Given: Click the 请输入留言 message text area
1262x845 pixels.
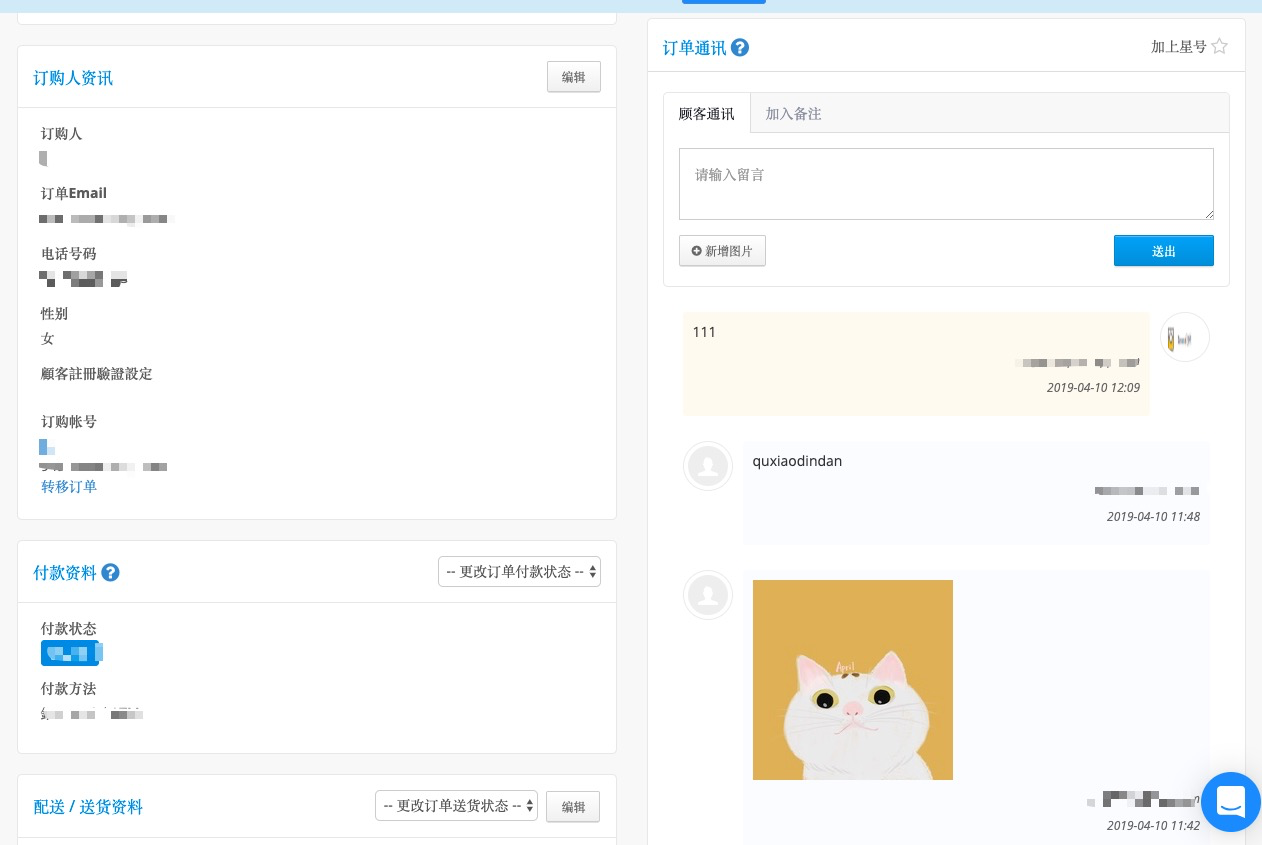Looking at the screenshot, I should (946, 184).
